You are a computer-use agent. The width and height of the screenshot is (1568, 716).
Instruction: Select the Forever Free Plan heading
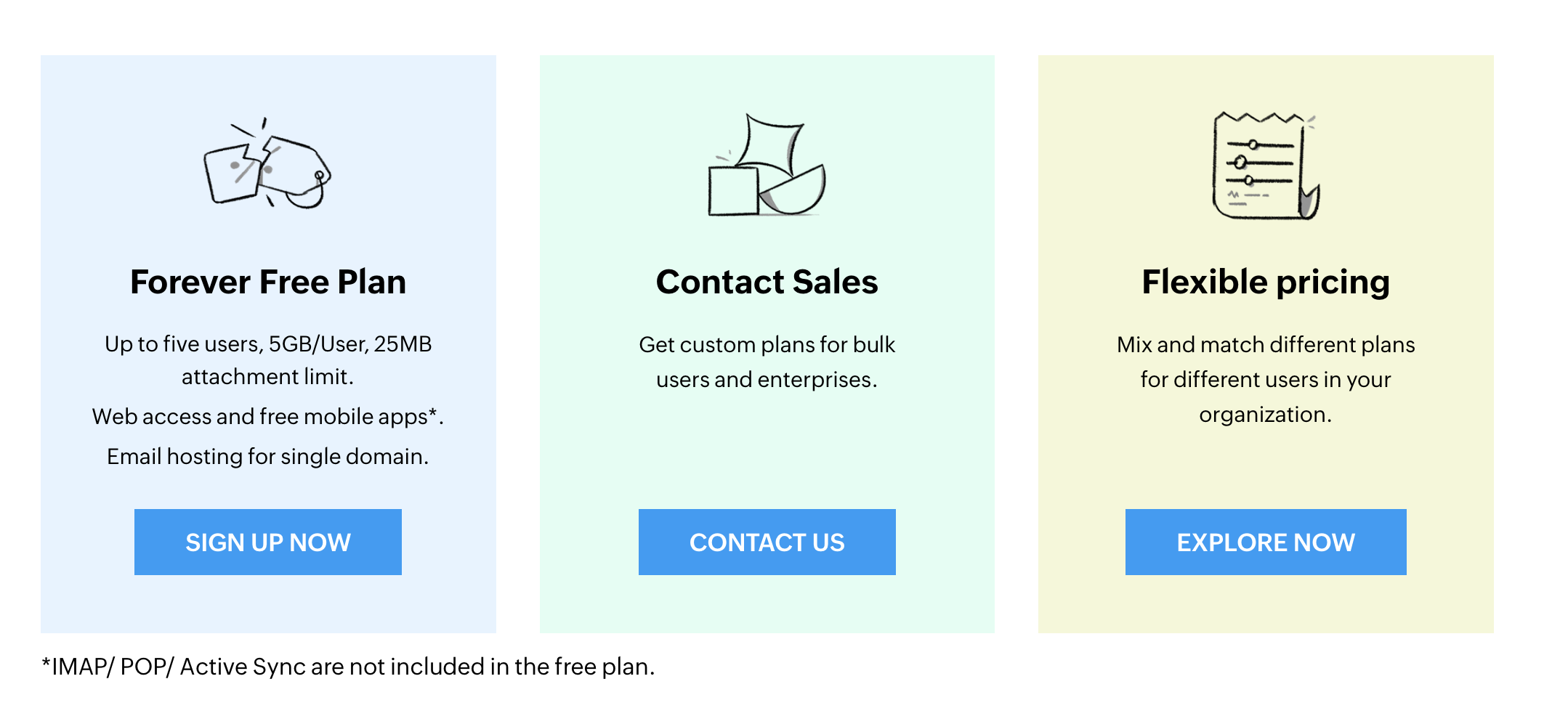[x=268, y=282]
